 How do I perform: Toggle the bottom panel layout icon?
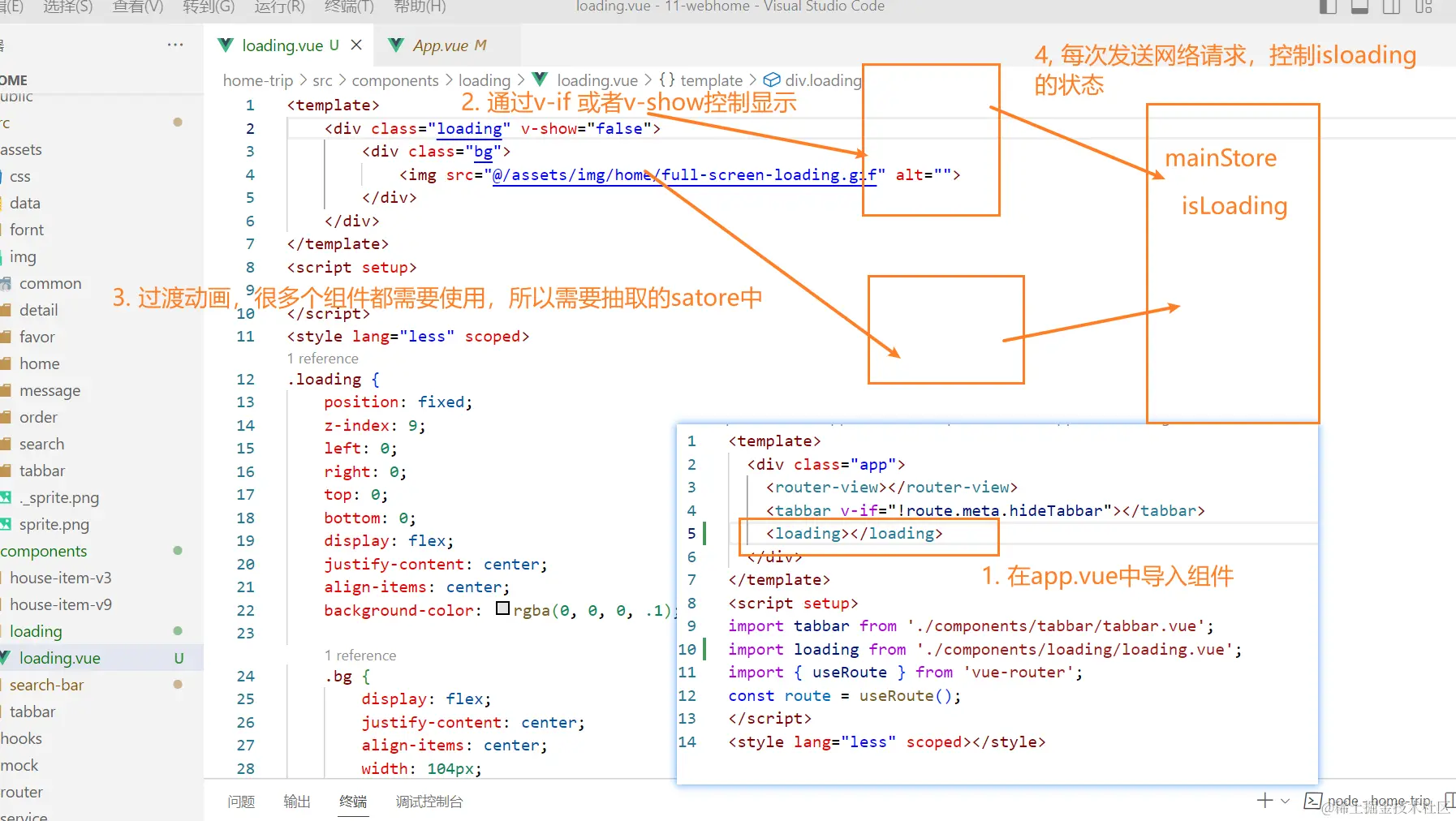(1359, 6)
